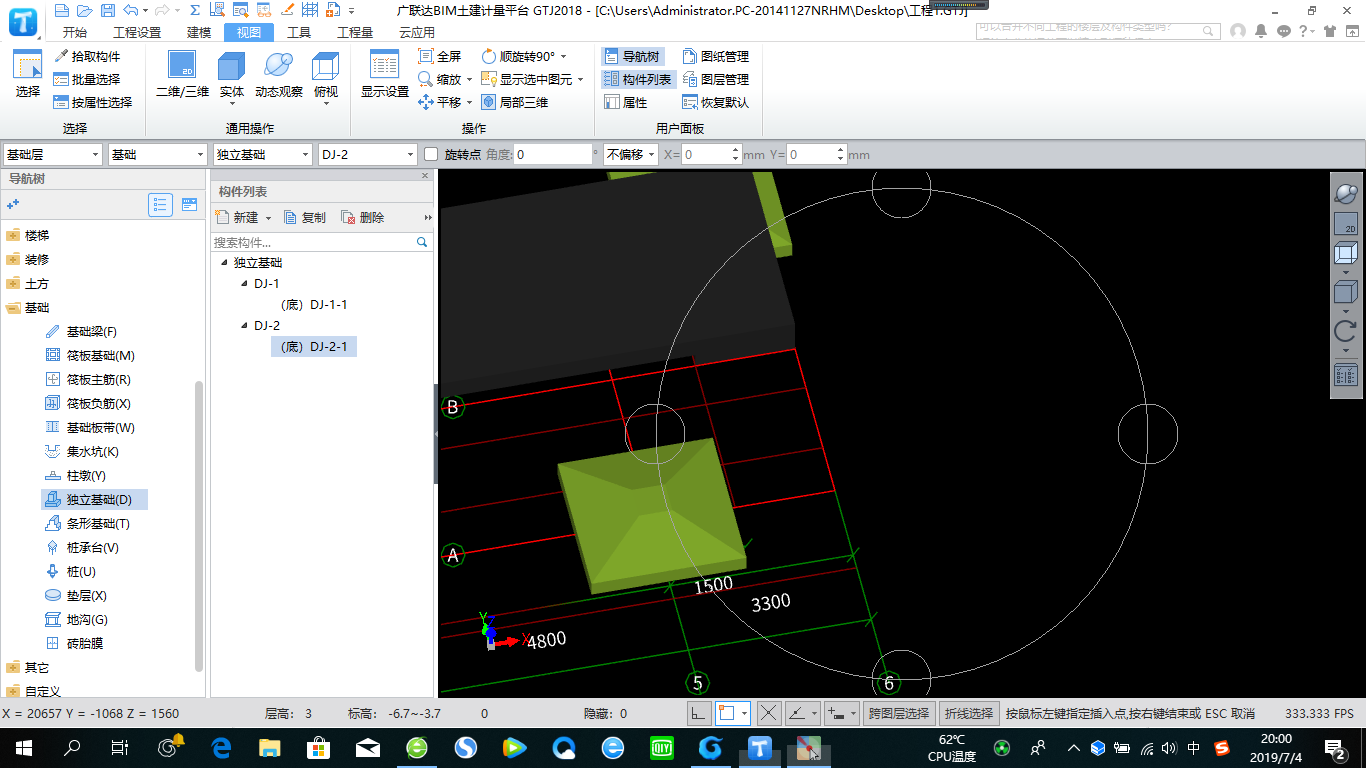Click 局部三维 partial 3D tool
Image resolution: width=1366 pixels, height=768 pixels.
tap(515, 102)
